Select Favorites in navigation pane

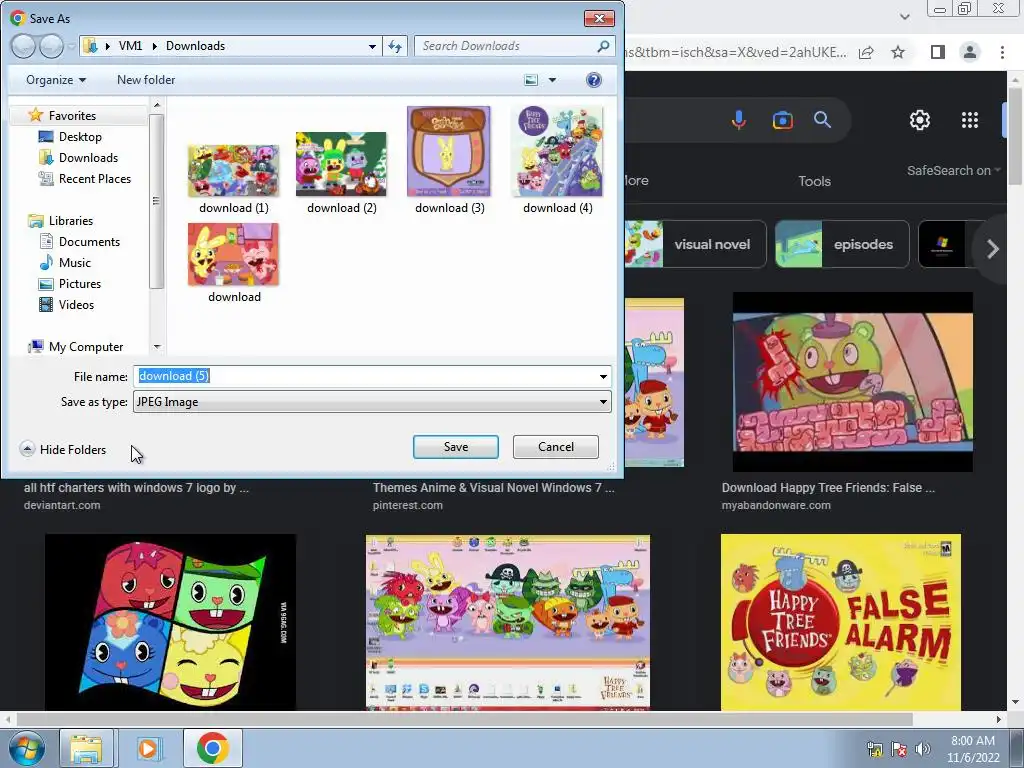pyautogui.click(x=72, y=116)
